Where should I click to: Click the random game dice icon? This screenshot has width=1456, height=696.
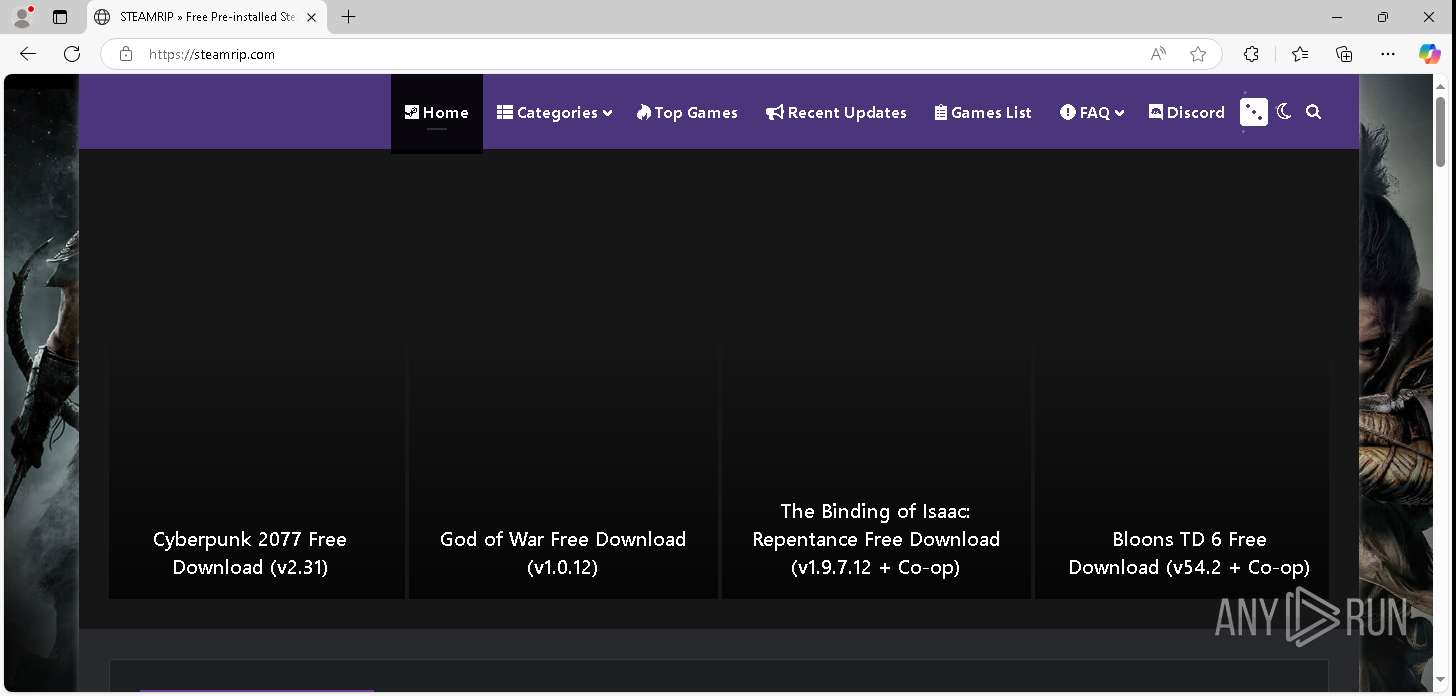1254,112
